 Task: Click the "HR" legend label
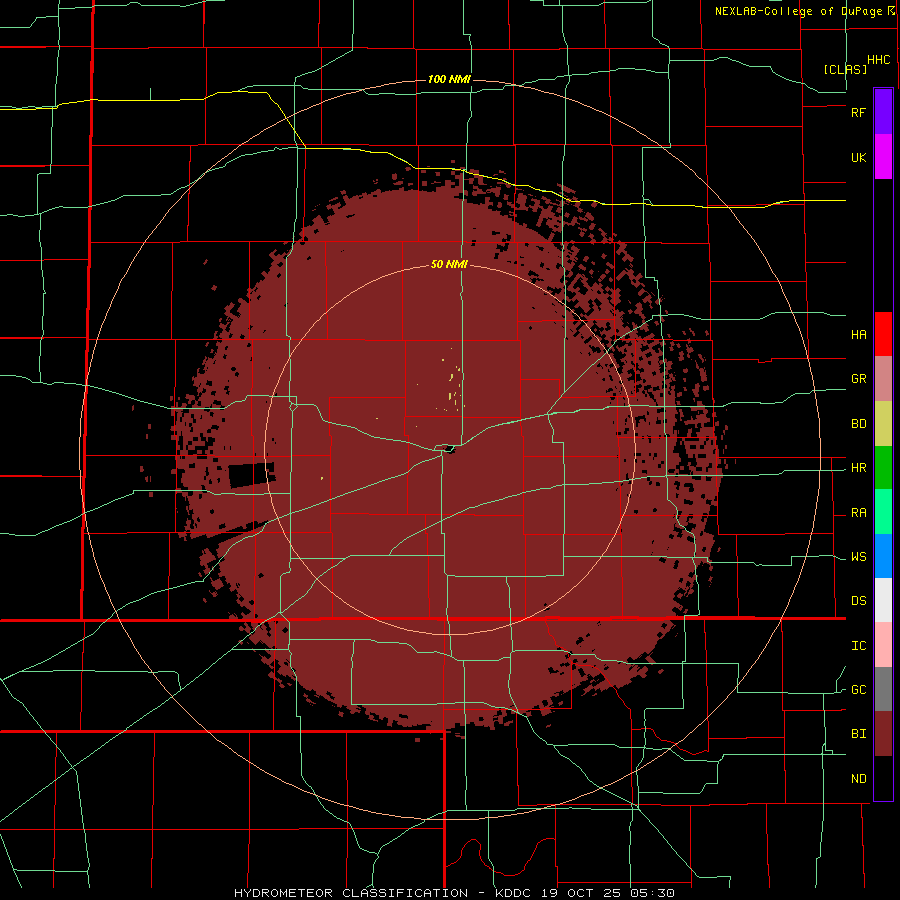(x=858, y=468)
